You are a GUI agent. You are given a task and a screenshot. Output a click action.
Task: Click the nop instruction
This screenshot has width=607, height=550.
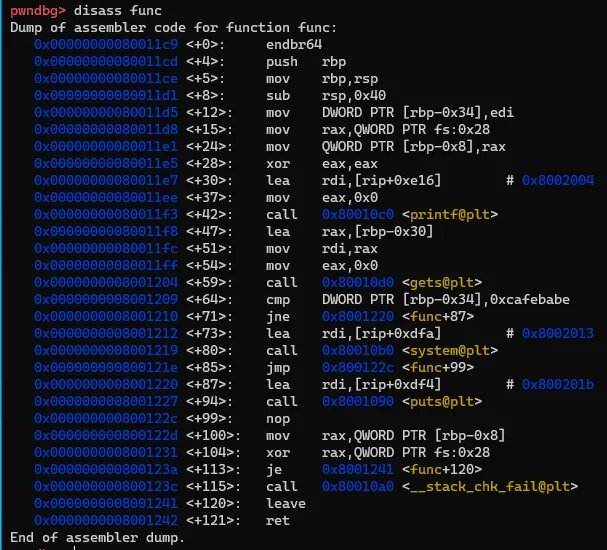278,418
